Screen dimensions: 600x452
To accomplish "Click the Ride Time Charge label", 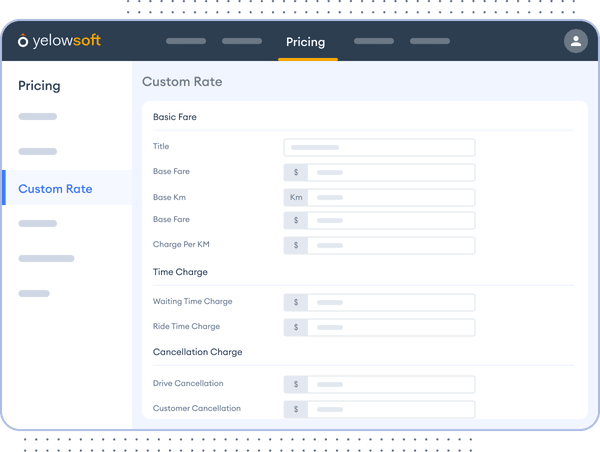I will [x=186, y=326].
